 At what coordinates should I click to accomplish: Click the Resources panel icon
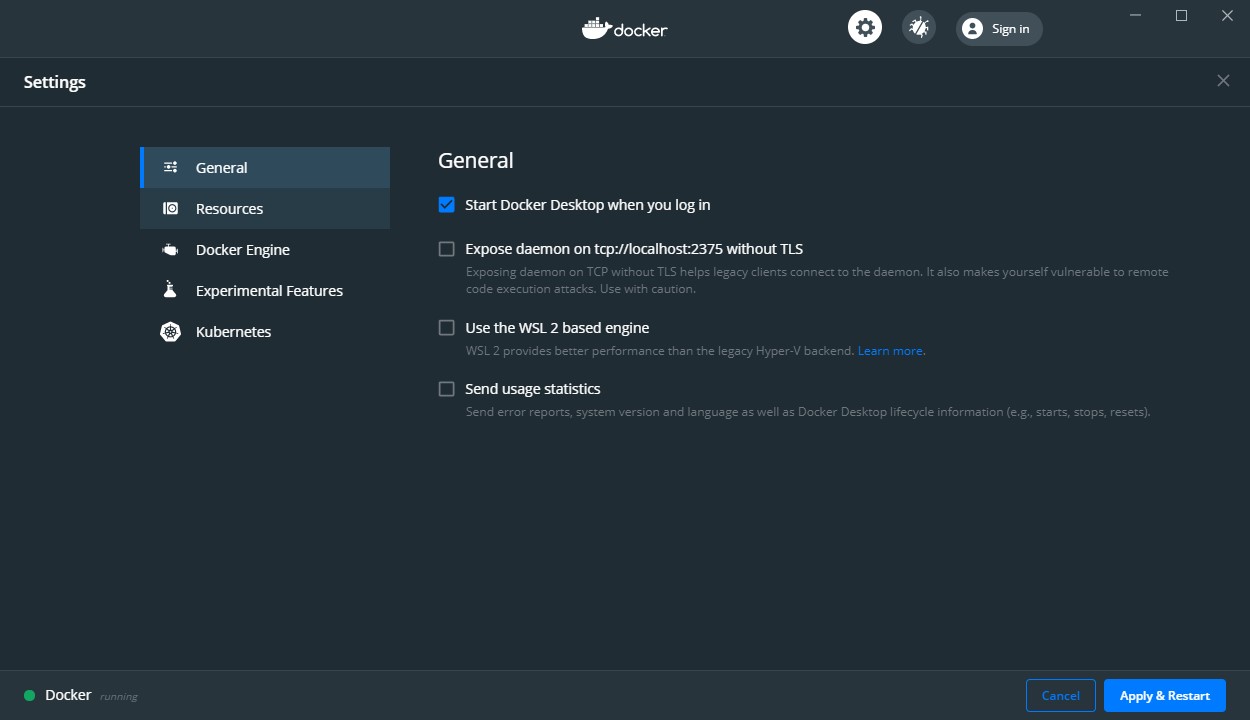point(170,208)
